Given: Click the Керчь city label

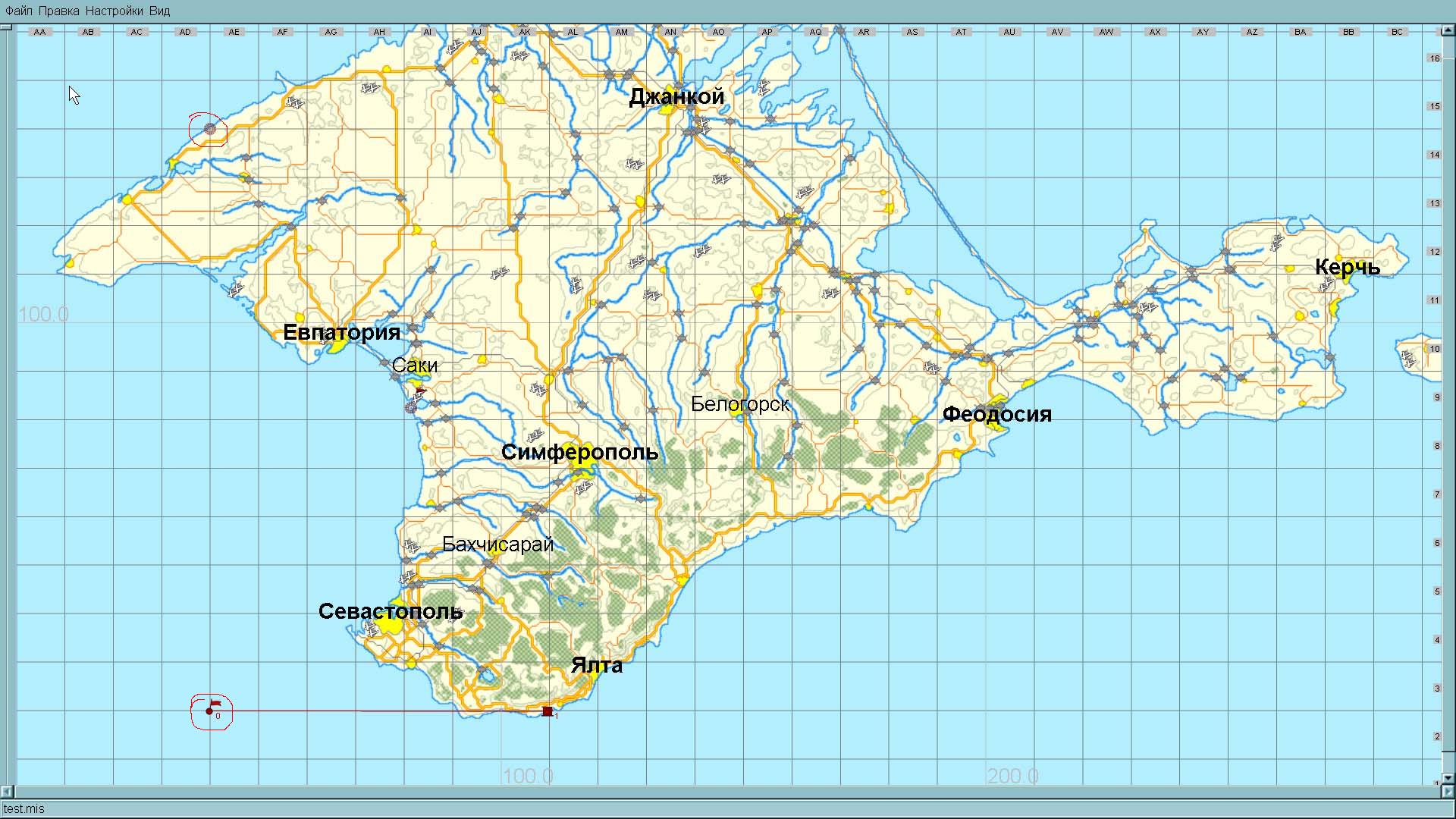Looking at the screenshot, I should pyautogui.click(x=1348, y=267).
